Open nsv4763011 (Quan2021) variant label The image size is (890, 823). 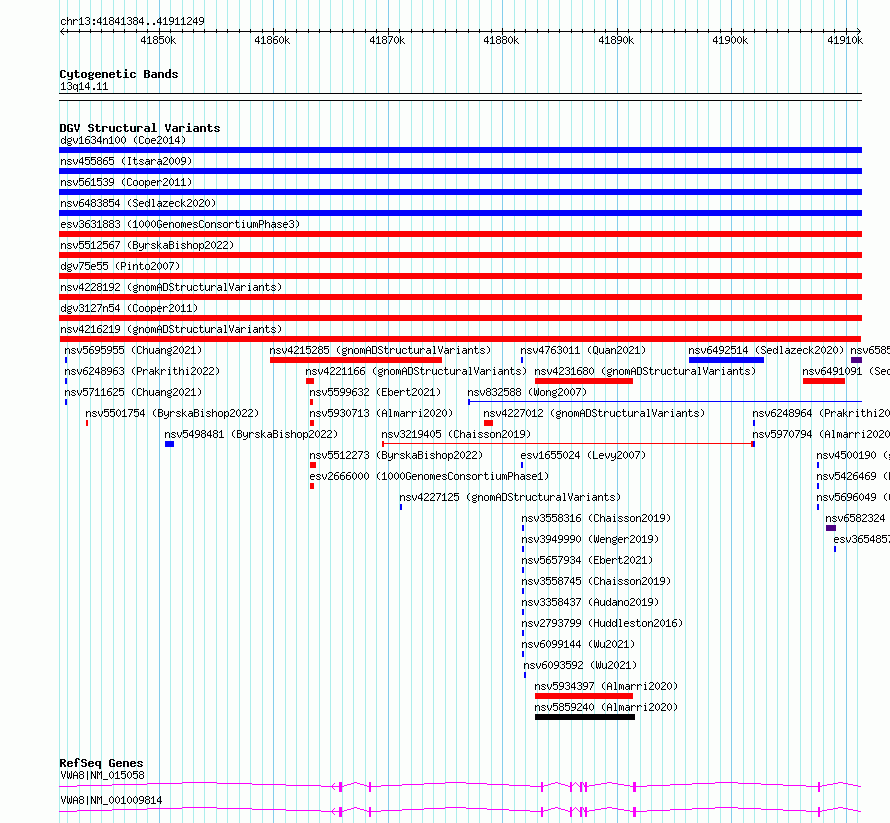(x=583, y=350)
